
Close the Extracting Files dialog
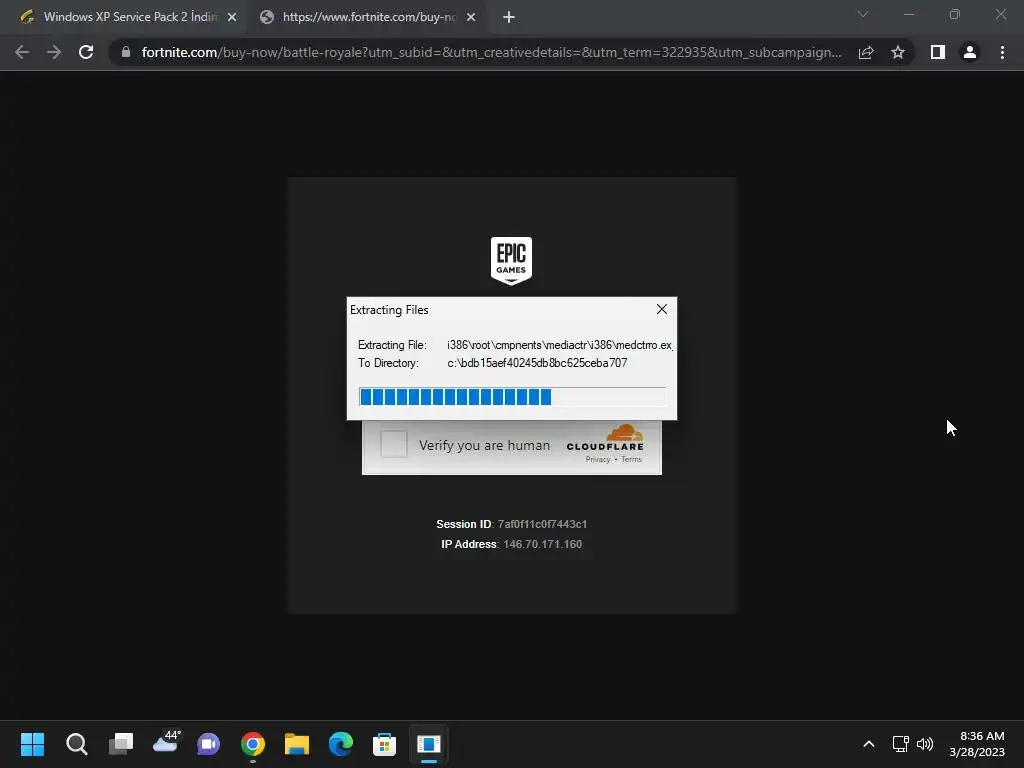(x=662, y=309)
